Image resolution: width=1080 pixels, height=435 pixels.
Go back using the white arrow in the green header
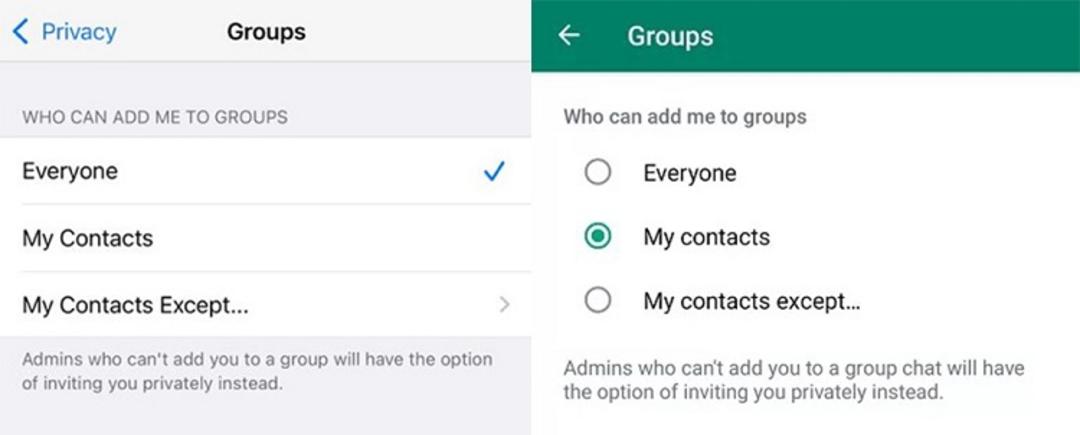pos(569,35)
